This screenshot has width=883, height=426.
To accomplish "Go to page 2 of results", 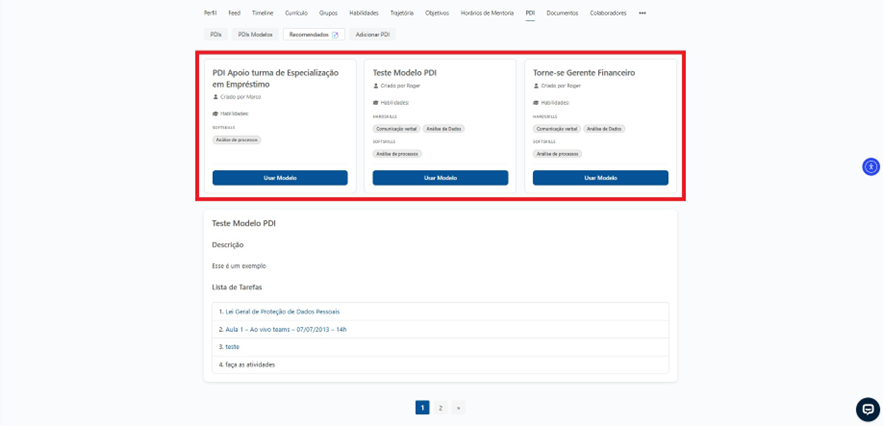I will point(440,408).
